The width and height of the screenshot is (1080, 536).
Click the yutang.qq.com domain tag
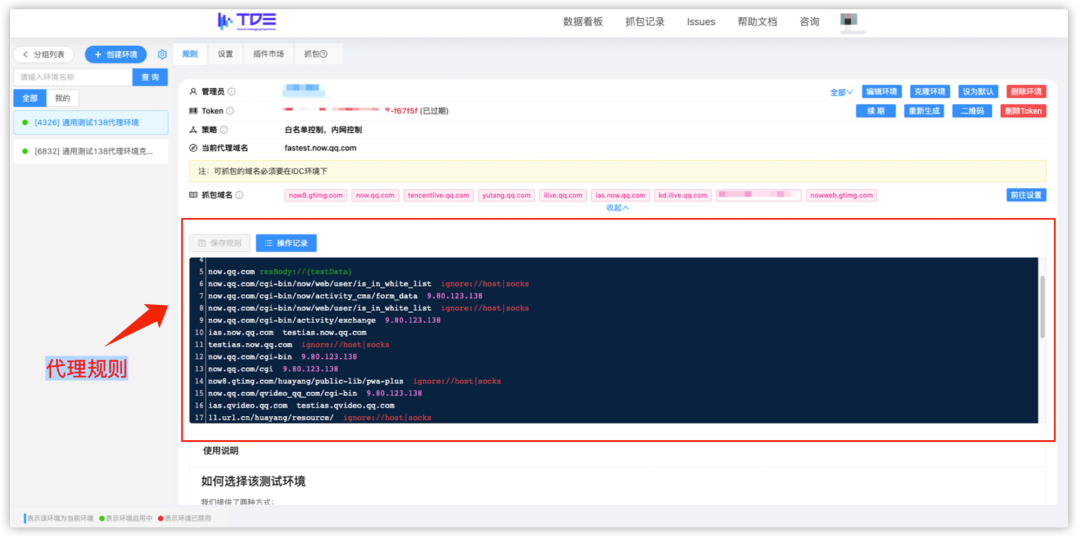506,195
